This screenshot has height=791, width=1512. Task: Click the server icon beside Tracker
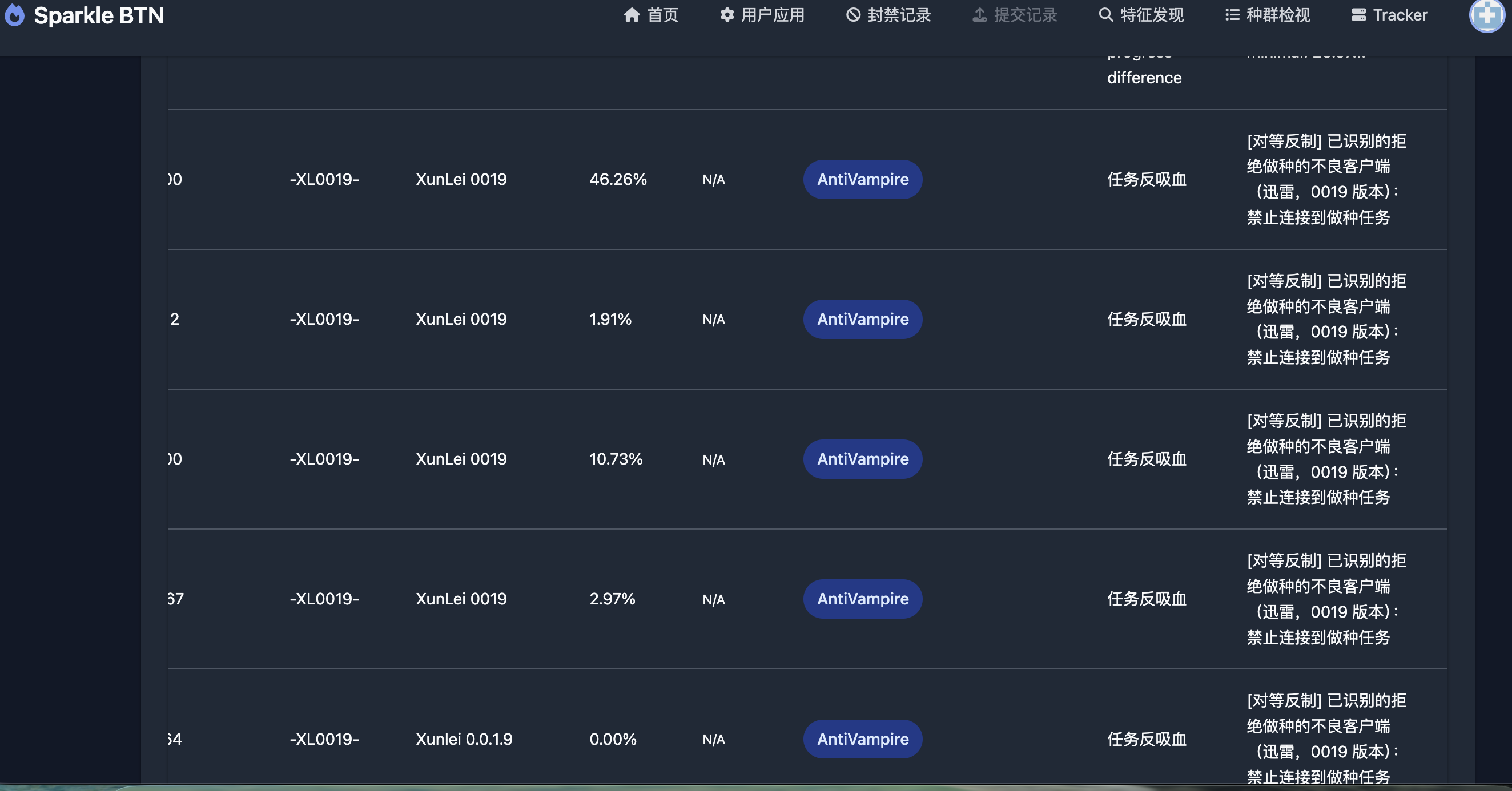click(x=1358, y=15)
